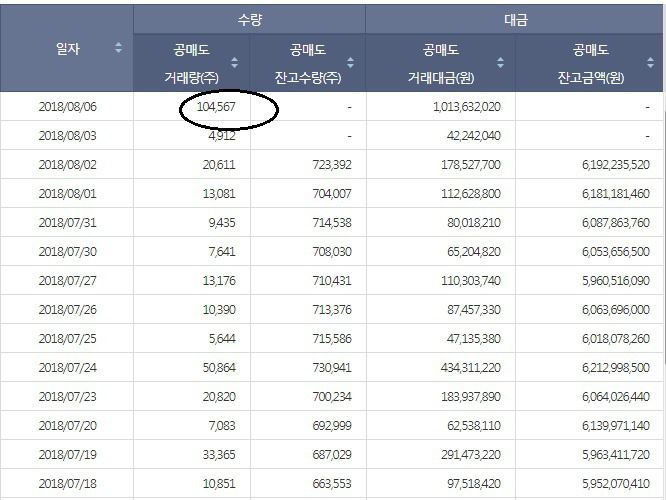The width and height of the screenshot is (666, 500).
Task: Select balance amount 6,212,998,500
Action: [x=616, y=367]
